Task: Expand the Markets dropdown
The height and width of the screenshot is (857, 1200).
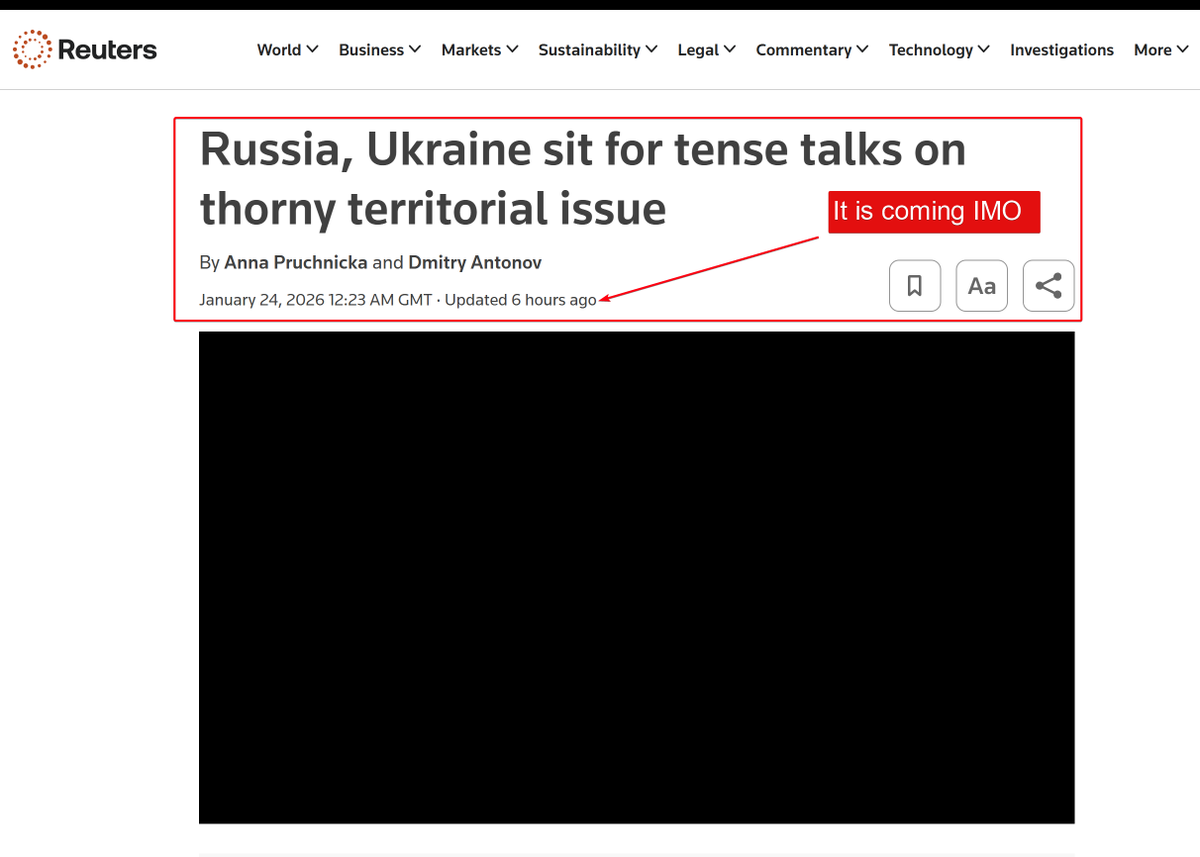Action: coord(479,50)
